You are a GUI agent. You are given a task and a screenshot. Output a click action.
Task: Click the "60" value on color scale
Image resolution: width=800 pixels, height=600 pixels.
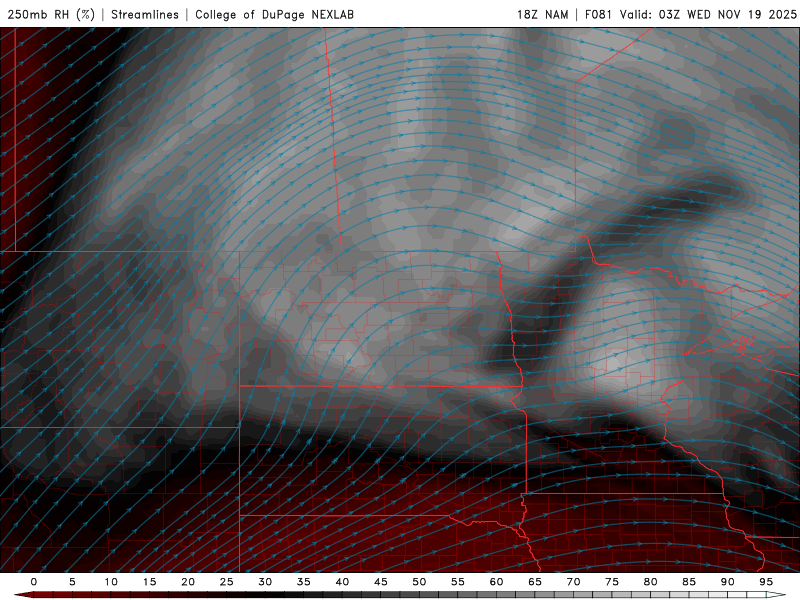[x=496, y=582]
